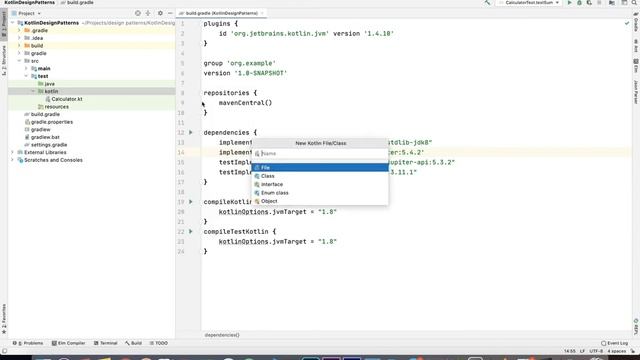Open the Elm Compiler tool window

[69, 343]
